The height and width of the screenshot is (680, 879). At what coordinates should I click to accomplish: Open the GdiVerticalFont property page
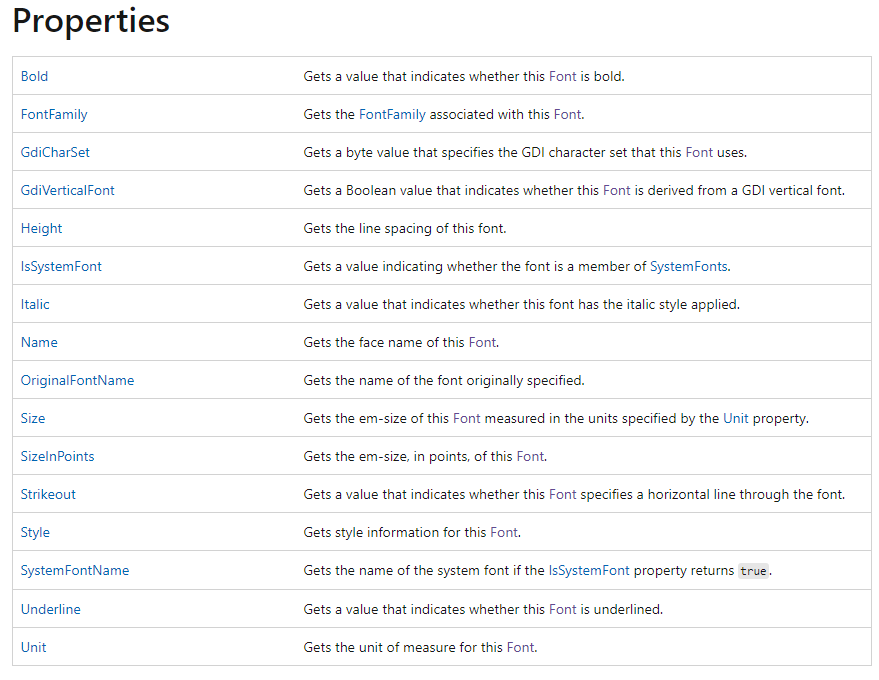[67, 190]
